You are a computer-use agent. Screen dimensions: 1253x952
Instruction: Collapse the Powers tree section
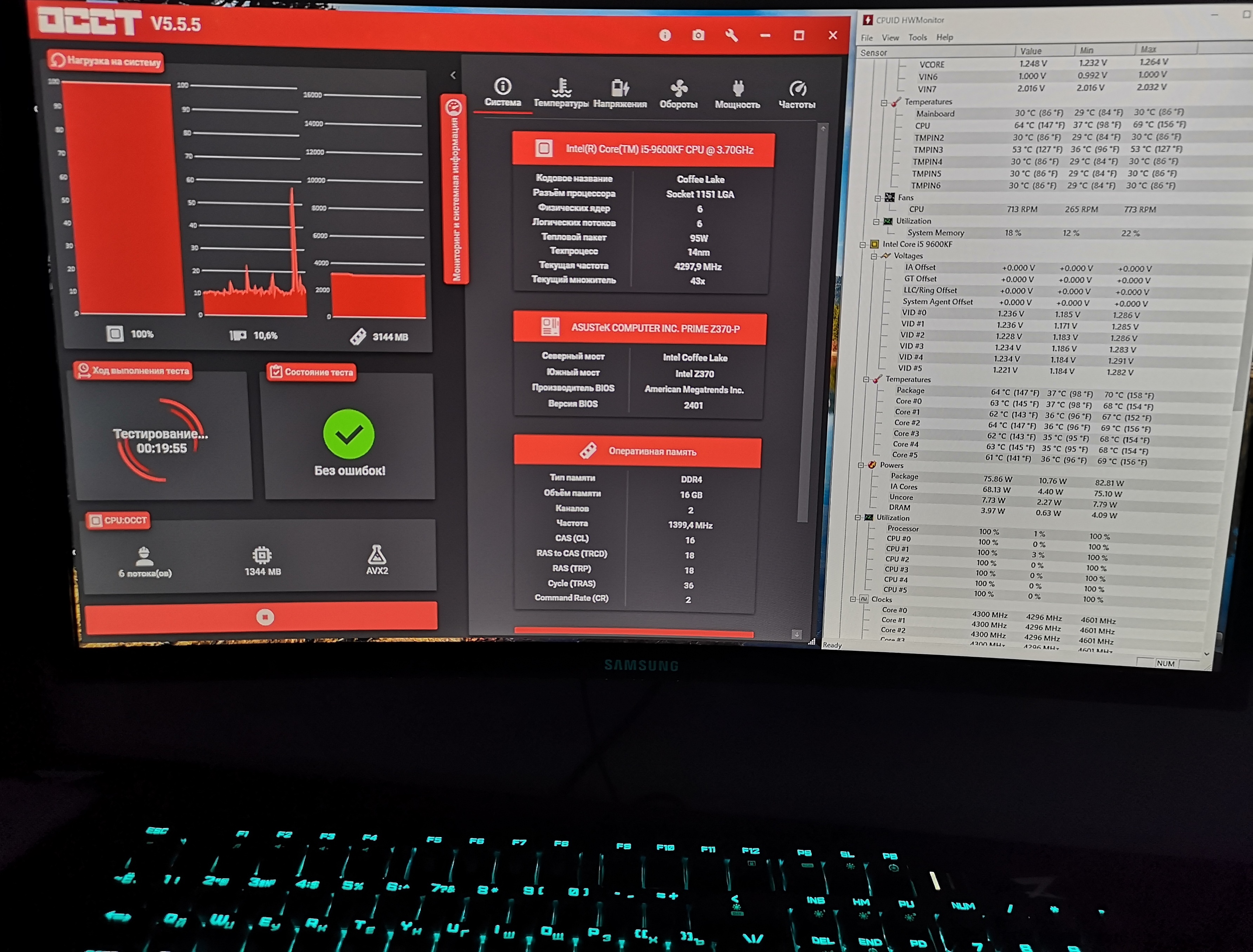[861, 465]
